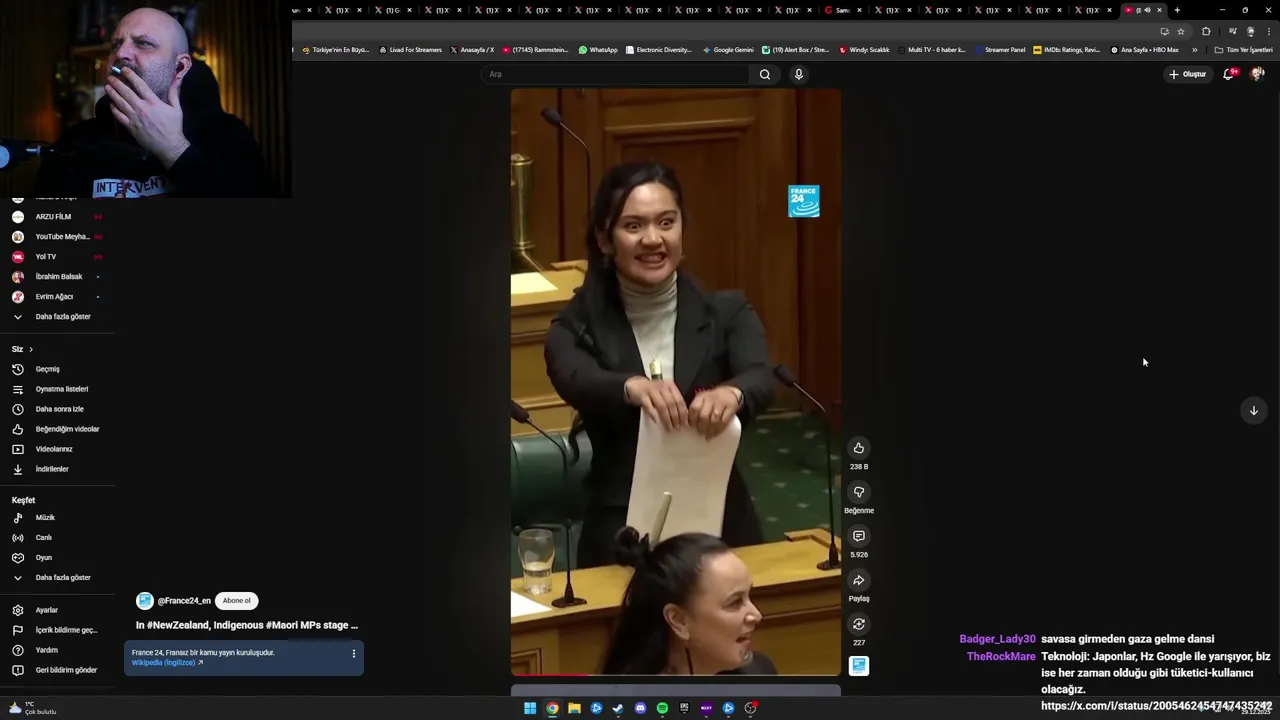Open Beğendiğim videolar liked videos
This screenshot has width=1280, height=720.
[x=58, y=429]
